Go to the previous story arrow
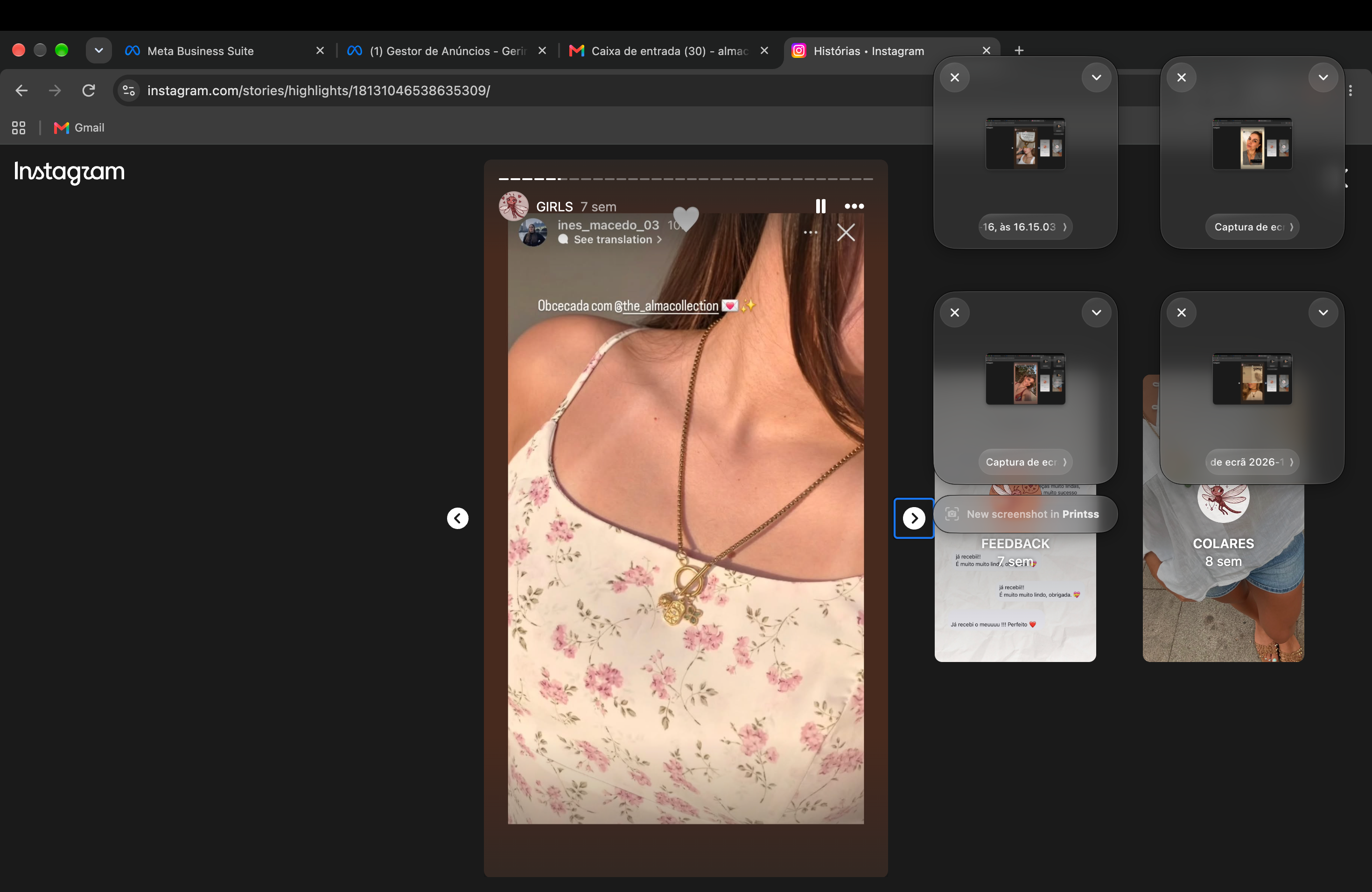 pyautogui.click(x=458, y=518)
